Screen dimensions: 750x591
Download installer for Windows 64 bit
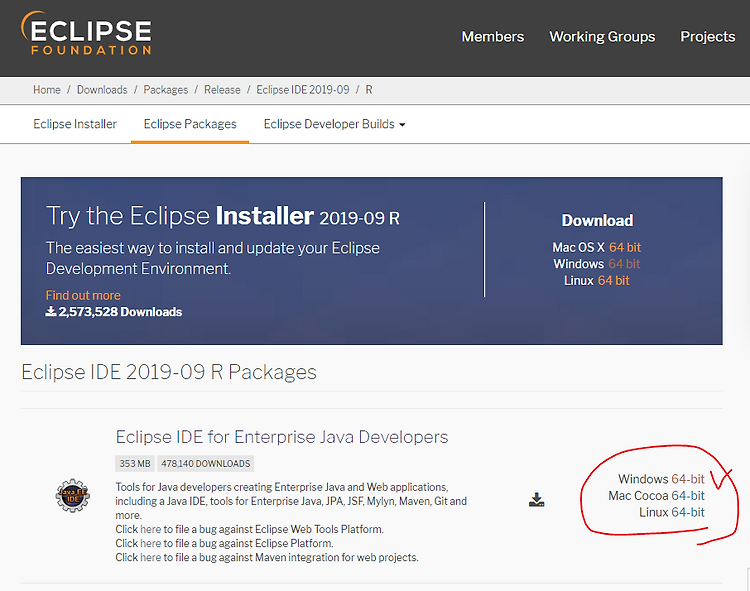click(x=624, y=264)
